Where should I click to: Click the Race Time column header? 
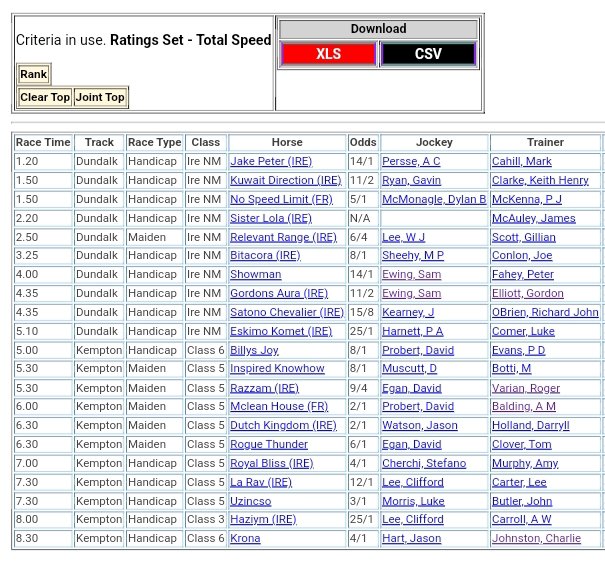coord(43,143)
